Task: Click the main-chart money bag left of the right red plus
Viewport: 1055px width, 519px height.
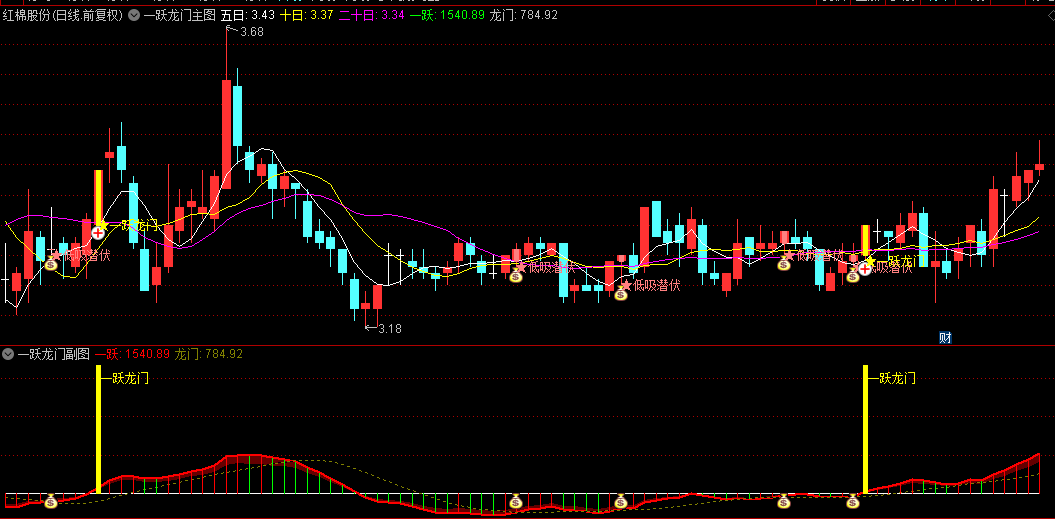Action: [852, 275]
